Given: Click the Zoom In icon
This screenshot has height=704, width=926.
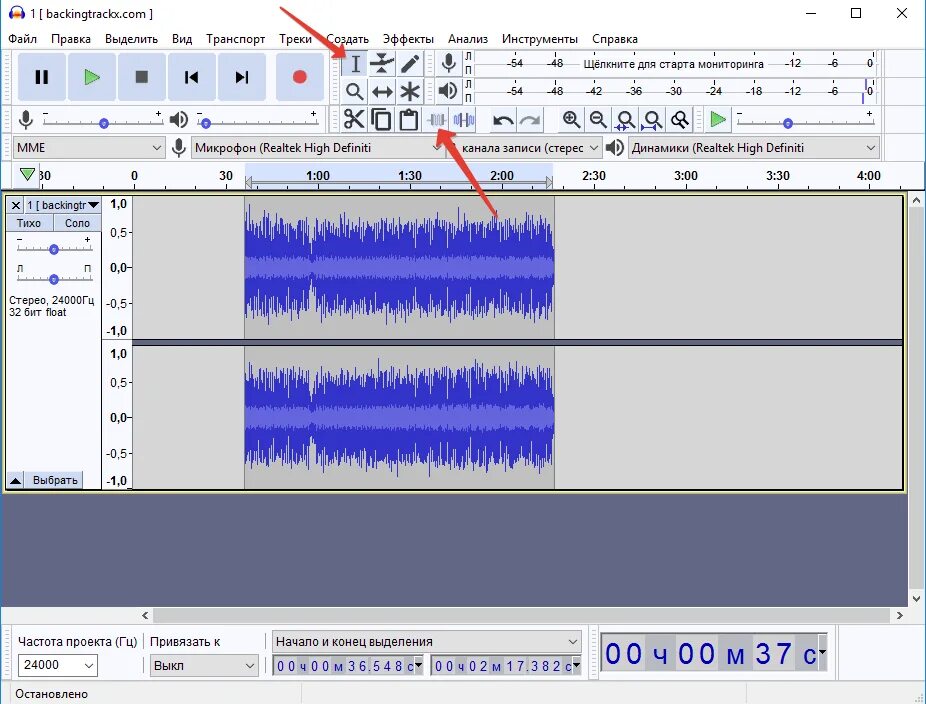Looking at the screenshot, I should [x=571, y=120].
